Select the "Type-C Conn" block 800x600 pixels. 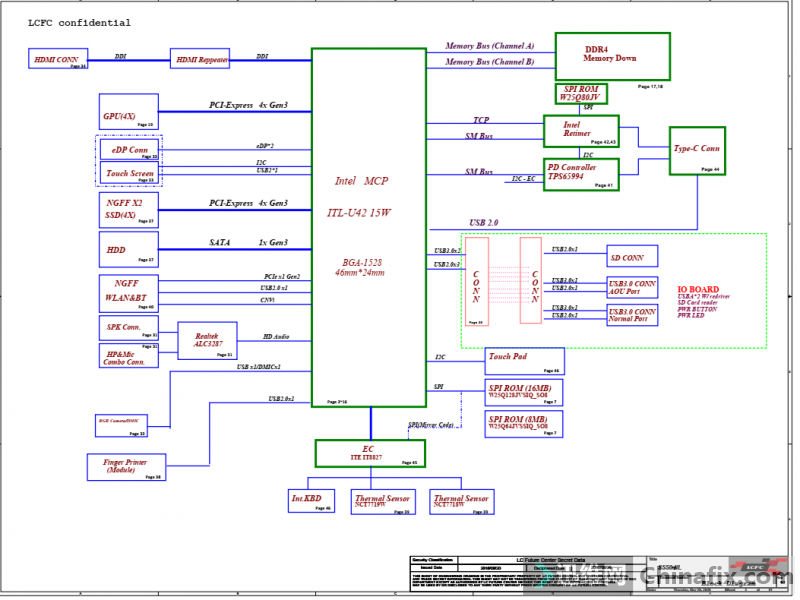coord(697,151)
